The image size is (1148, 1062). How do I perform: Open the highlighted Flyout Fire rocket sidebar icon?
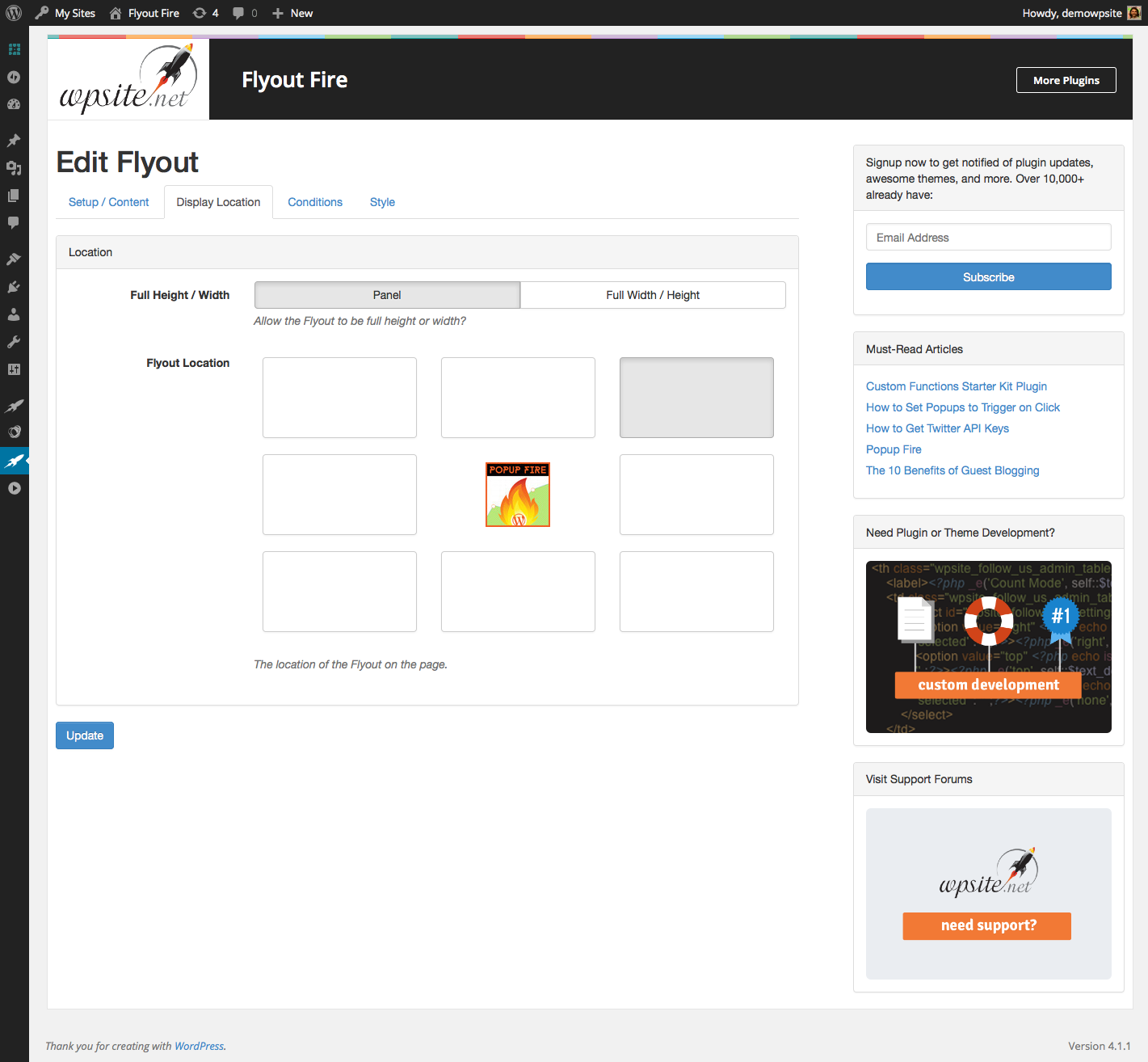point(14,461)
